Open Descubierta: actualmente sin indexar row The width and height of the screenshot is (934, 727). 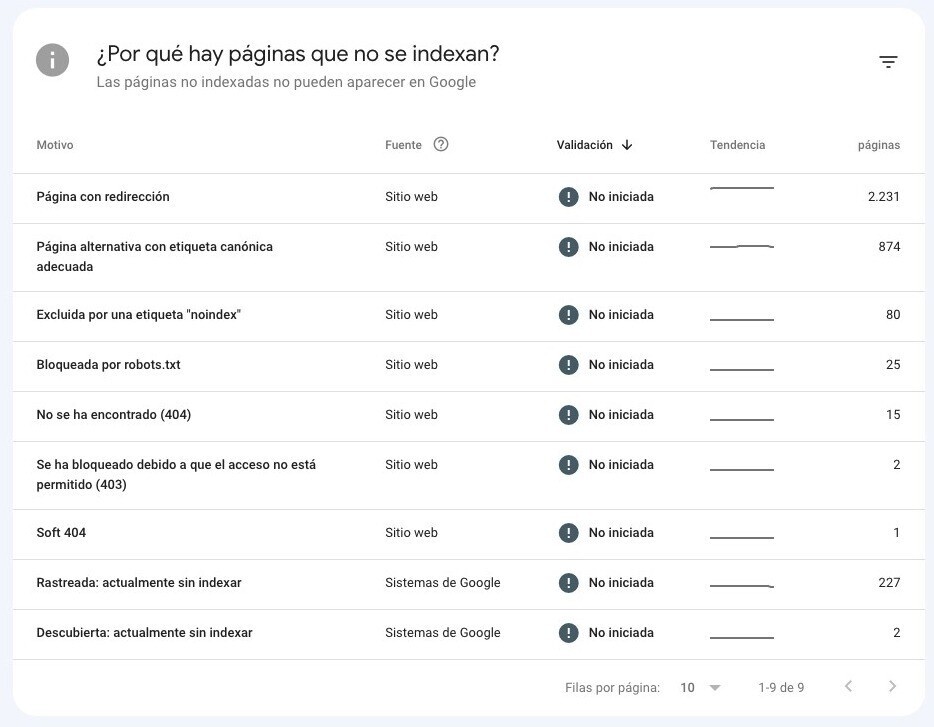[144, 633]
